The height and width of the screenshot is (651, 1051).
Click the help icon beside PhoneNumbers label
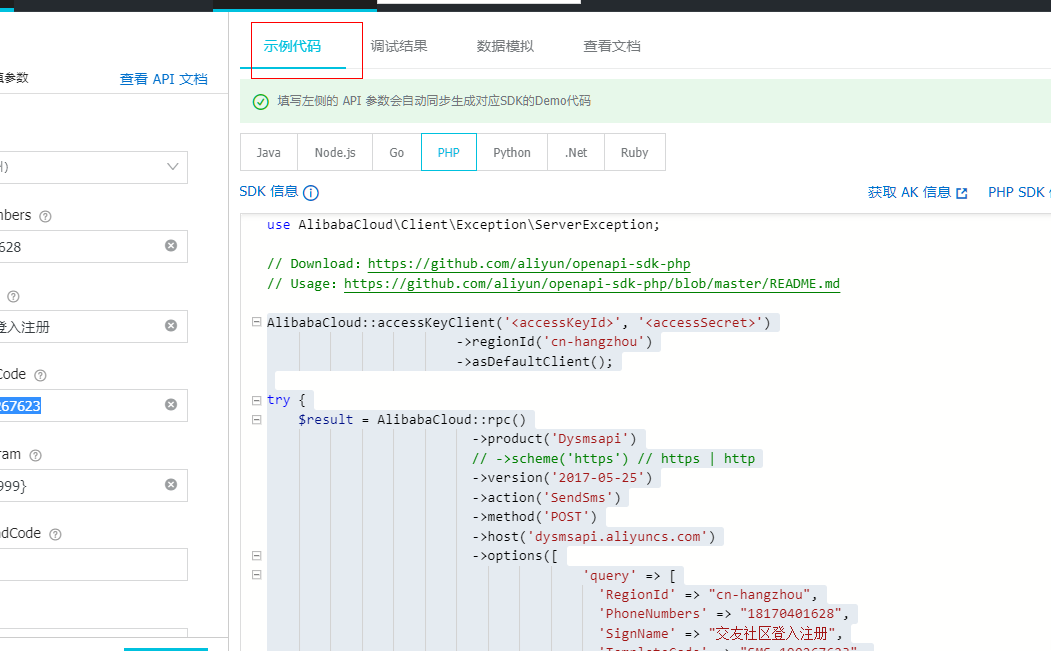(x=45, y=216)
